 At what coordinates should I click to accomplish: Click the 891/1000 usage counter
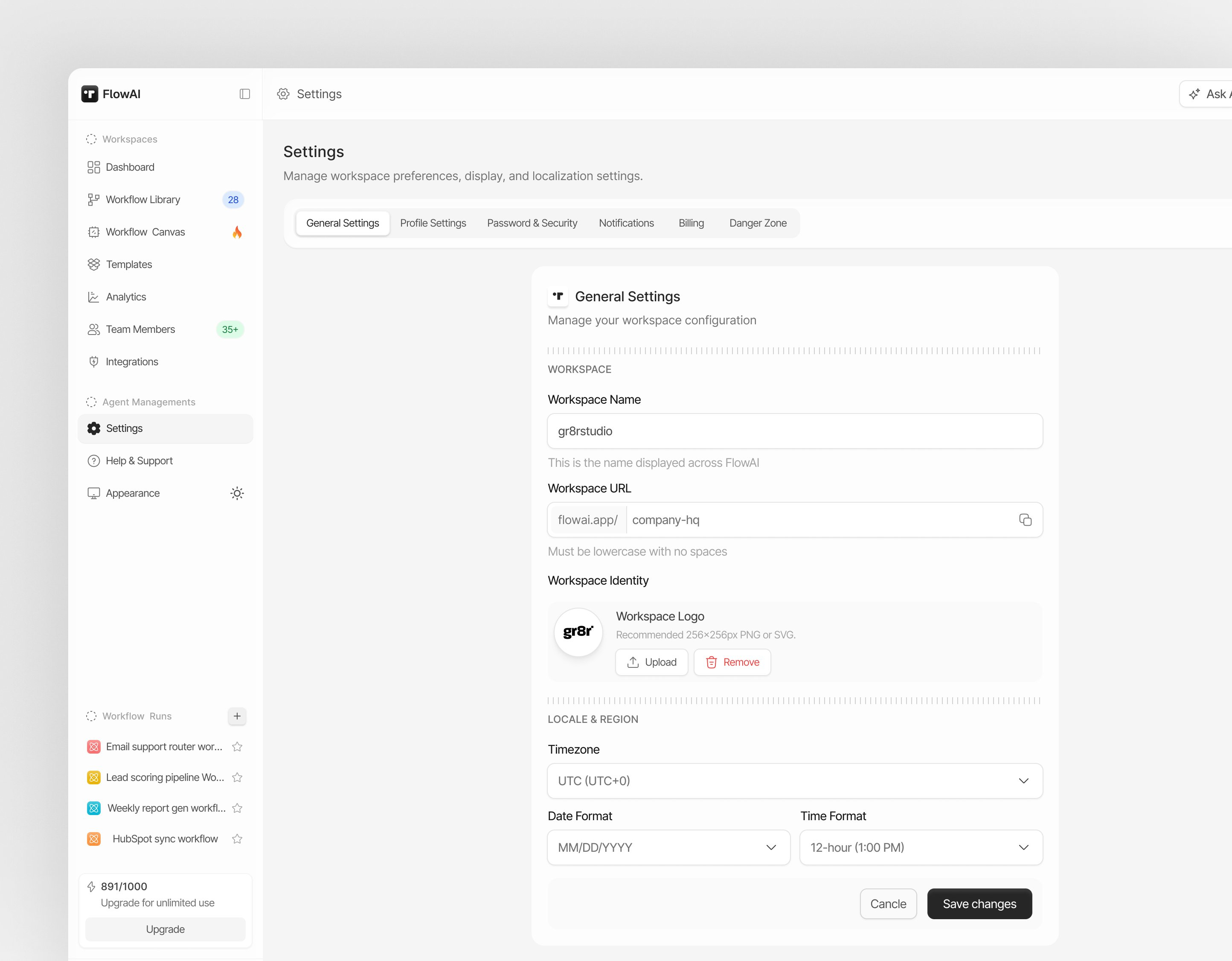point(124,886)
